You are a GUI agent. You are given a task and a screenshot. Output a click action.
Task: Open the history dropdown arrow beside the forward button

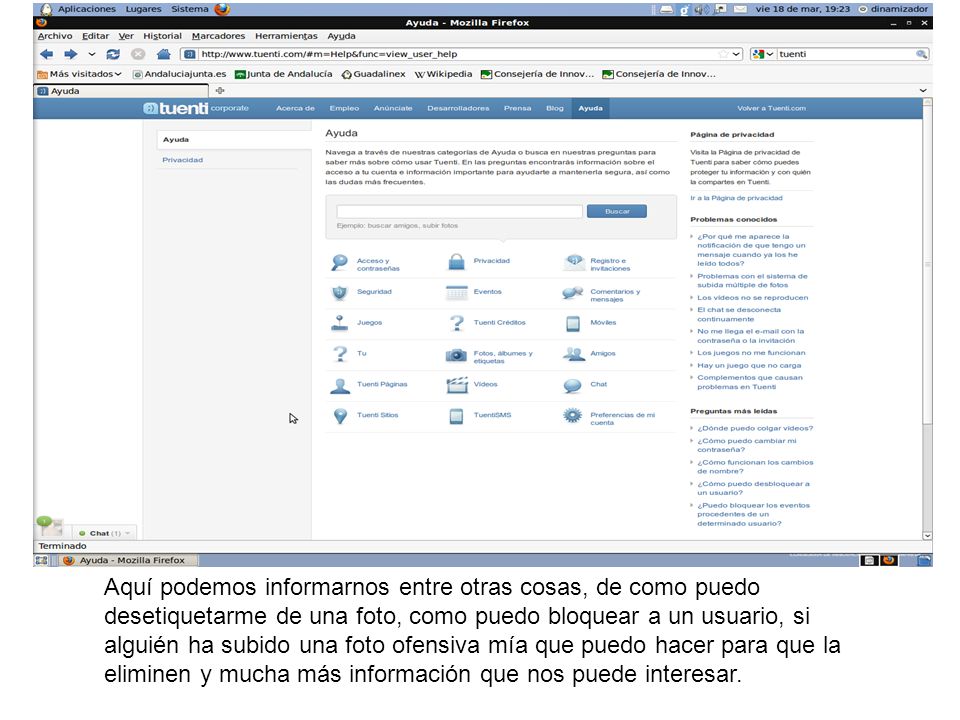[x=92, y=54]
